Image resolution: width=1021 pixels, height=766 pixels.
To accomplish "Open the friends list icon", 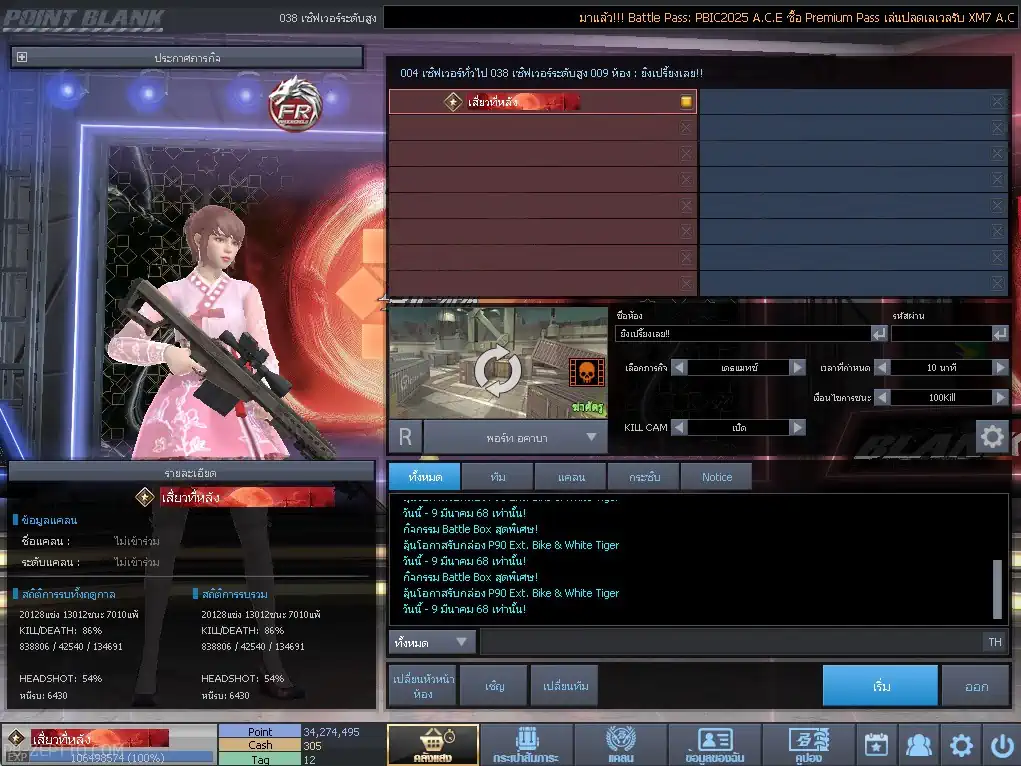I will pos(918,745).
